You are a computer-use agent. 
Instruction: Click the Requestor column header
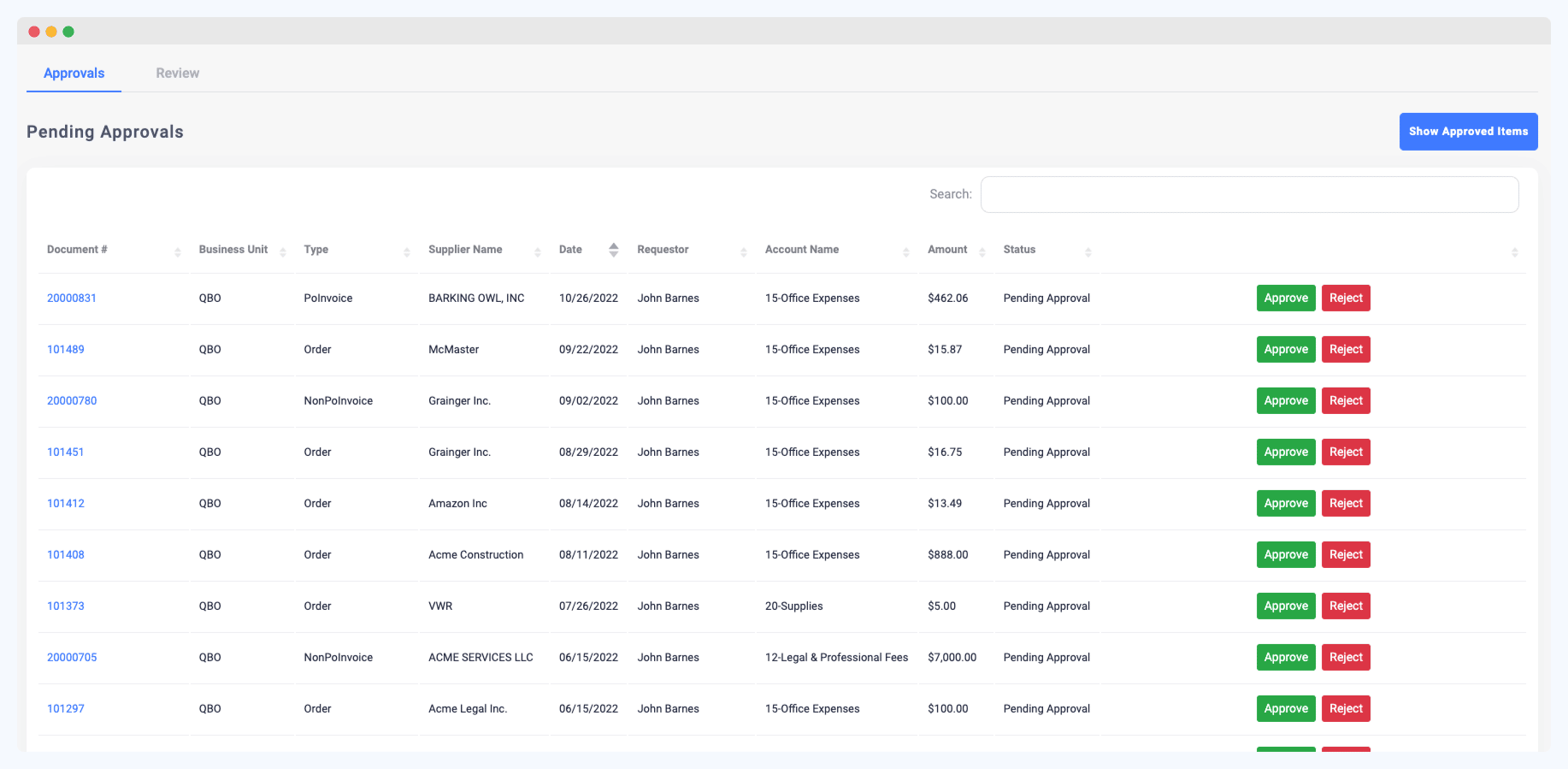click(663, 250)
